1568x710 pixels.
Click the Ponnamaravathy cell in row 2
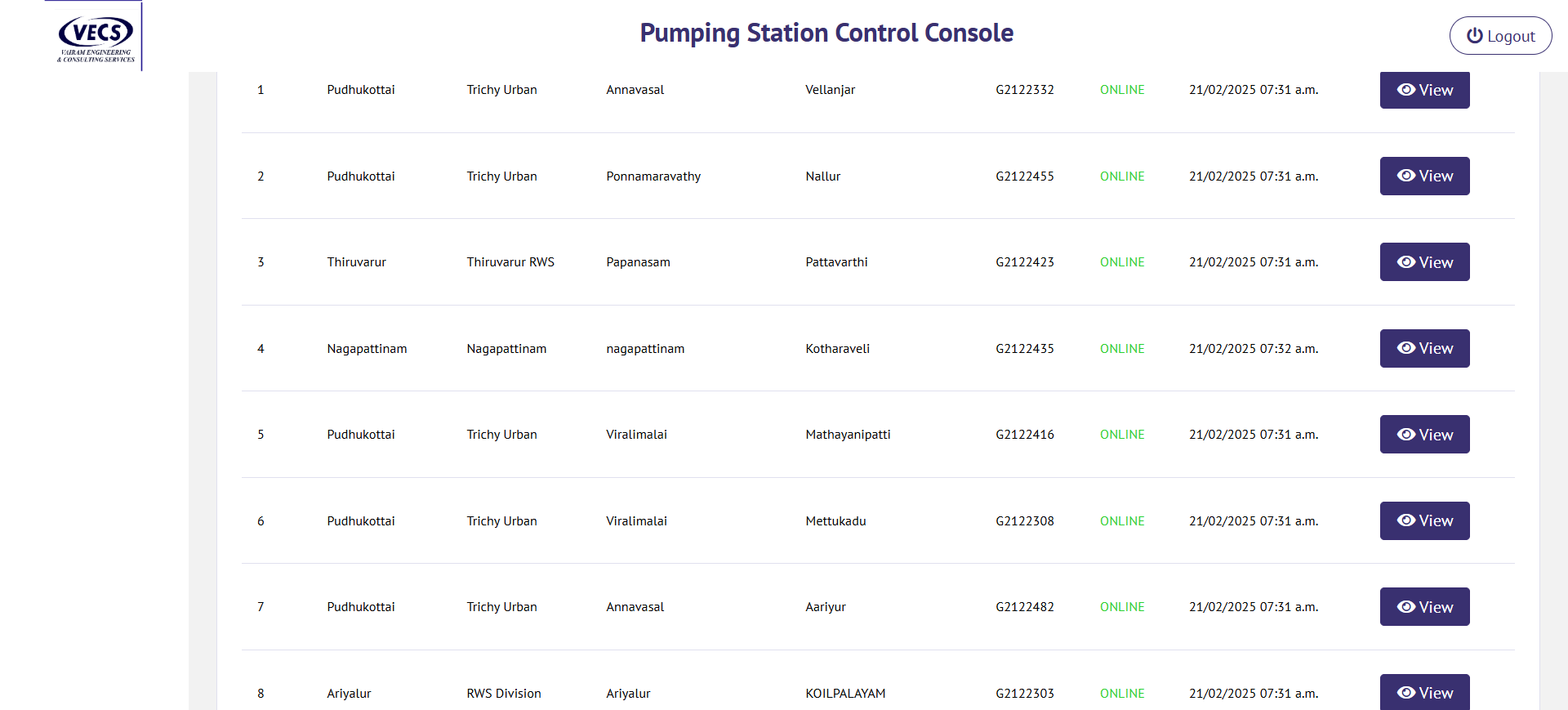(x=653, y=176)
